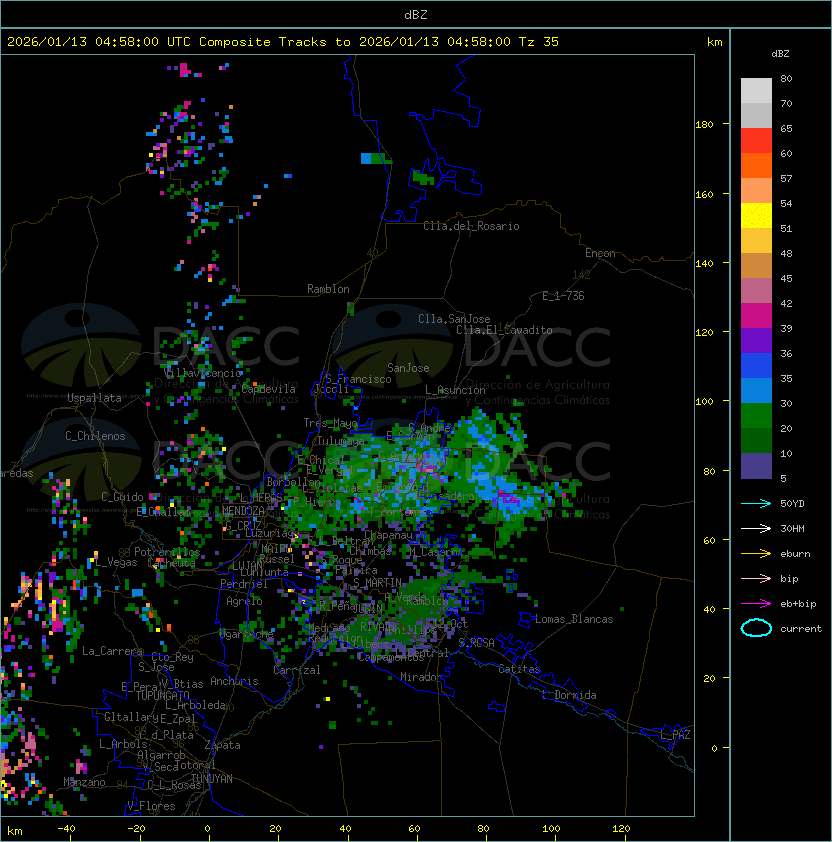Pick the purple 36-39 dBZ color band
The image size is (832, 842).
(x=756, y=341)
